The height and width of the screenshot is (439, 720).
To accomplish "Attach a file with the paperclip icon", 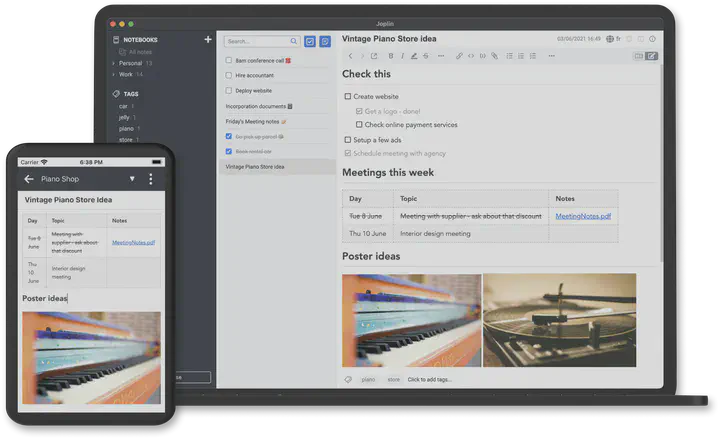I will click(494, 56).
